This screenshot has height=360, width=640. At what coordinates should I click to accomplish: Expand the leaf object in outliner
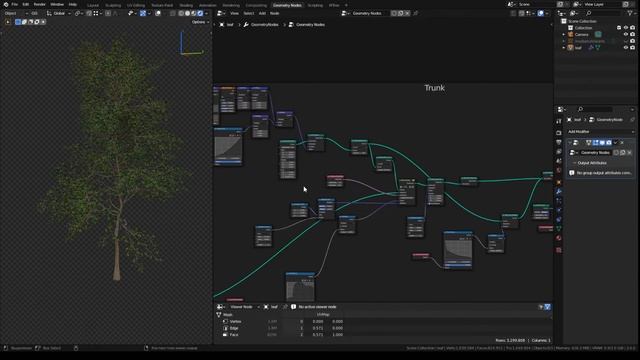point(564,48)
